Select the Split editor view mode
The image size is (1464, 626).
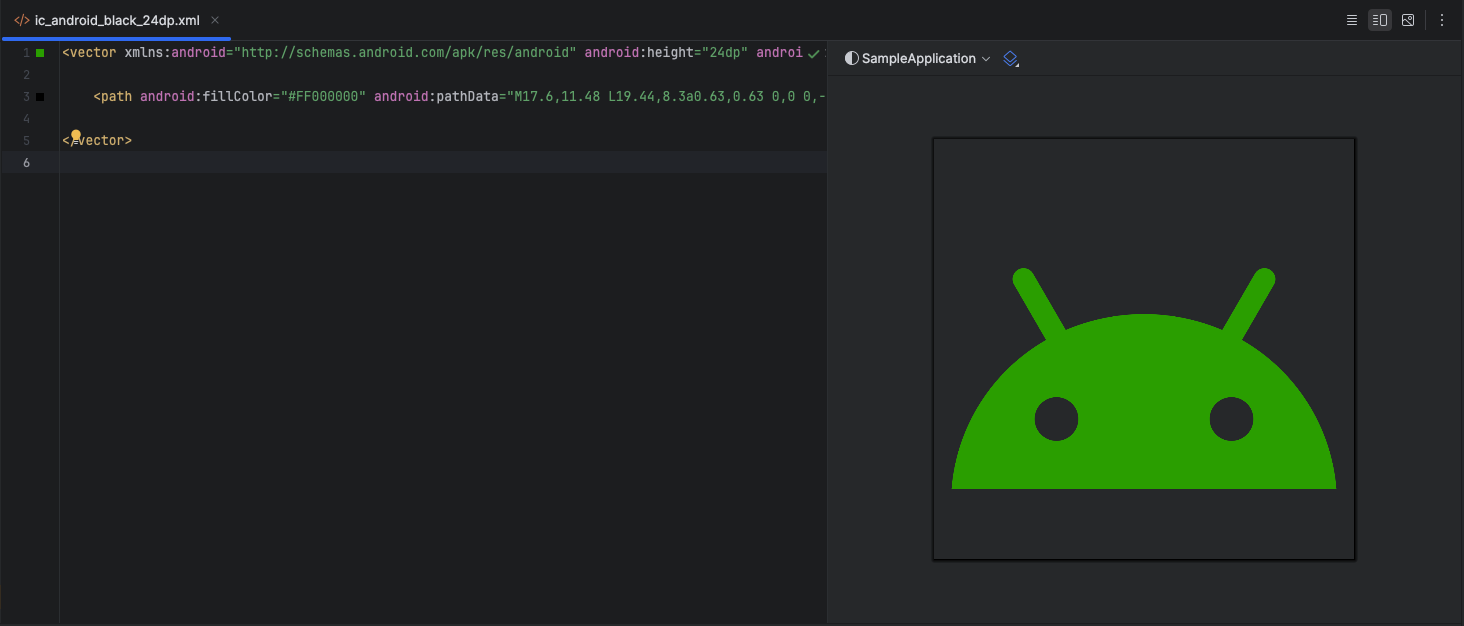[x=1380, y=20]
